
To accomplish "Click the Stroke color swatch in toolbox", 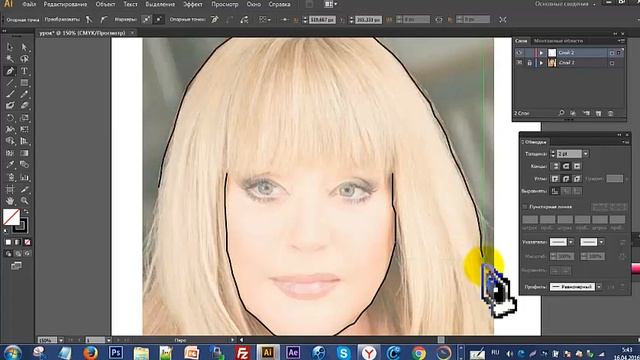I will click(20, 225).
